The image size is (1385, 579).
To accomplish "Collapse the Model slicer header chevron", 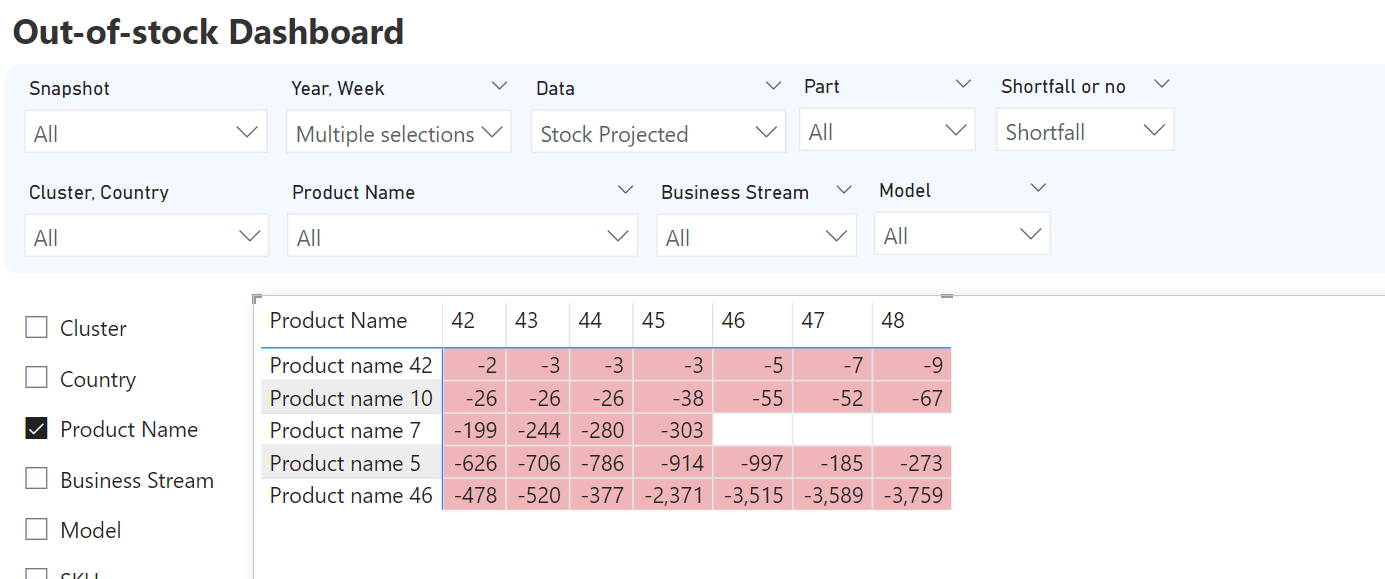I will click(x=1038, y=188).
